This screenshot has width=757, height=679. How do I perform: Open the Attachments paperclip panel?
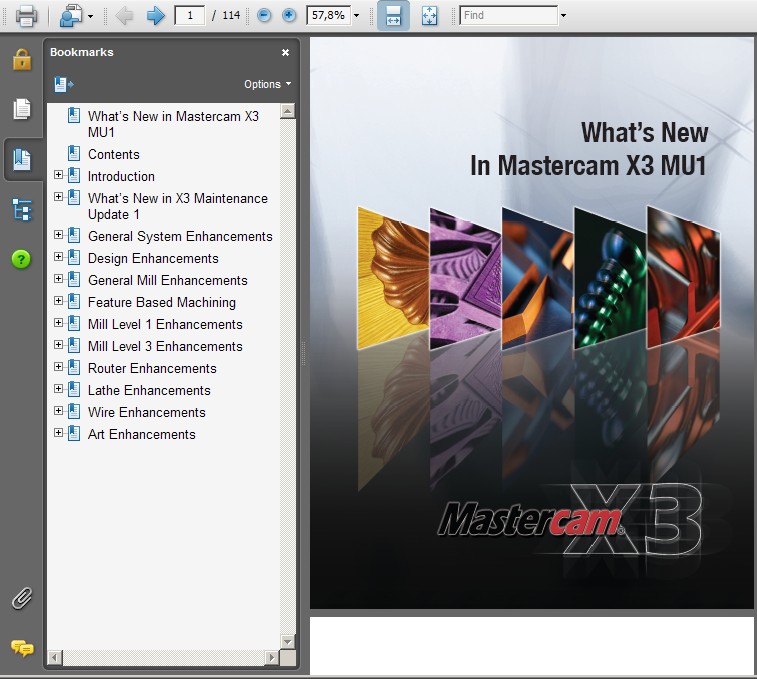click(22, 598)
